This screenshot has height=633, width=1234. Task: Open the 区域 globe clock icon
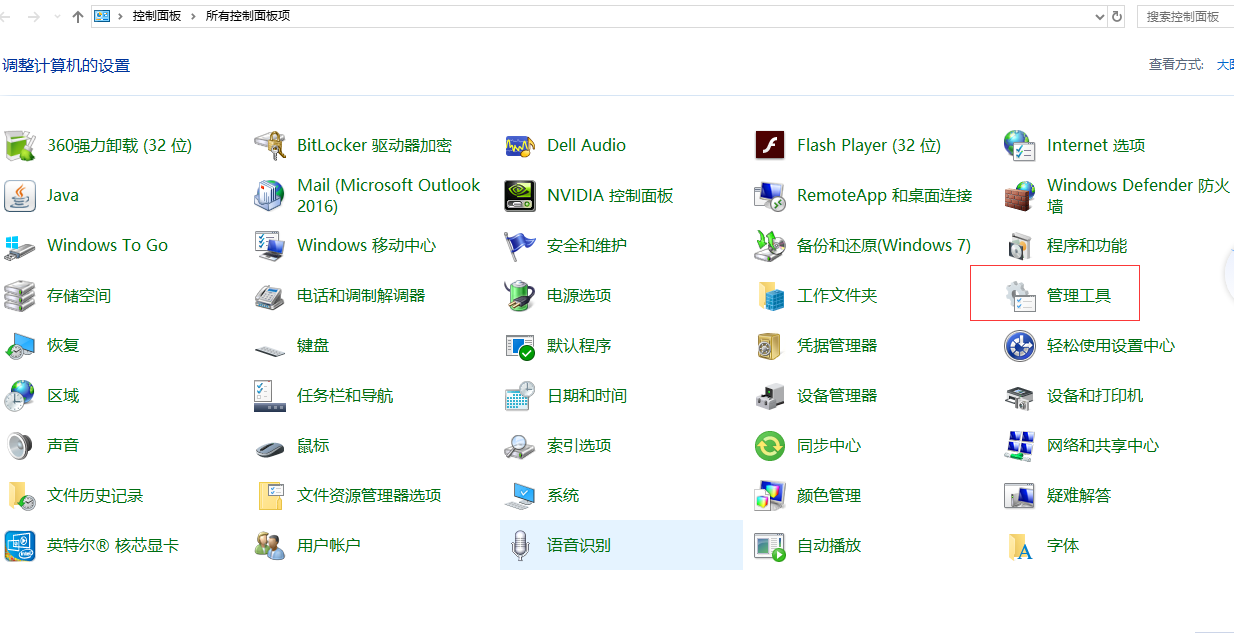tap(20, 395)
